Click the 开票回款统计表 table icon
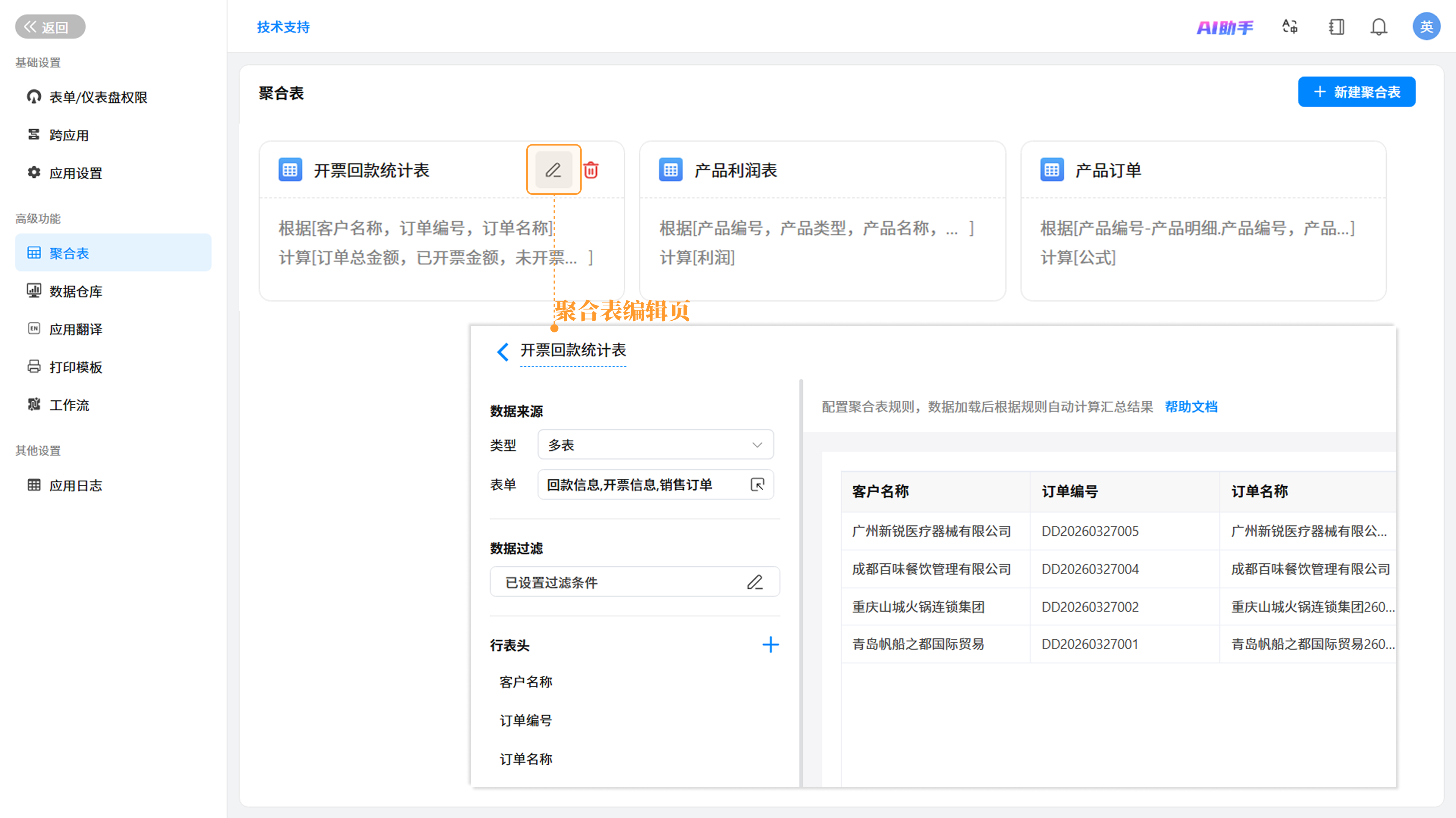Image resolution: width=1456 pixels, height=818 pixels. point(290,169)
